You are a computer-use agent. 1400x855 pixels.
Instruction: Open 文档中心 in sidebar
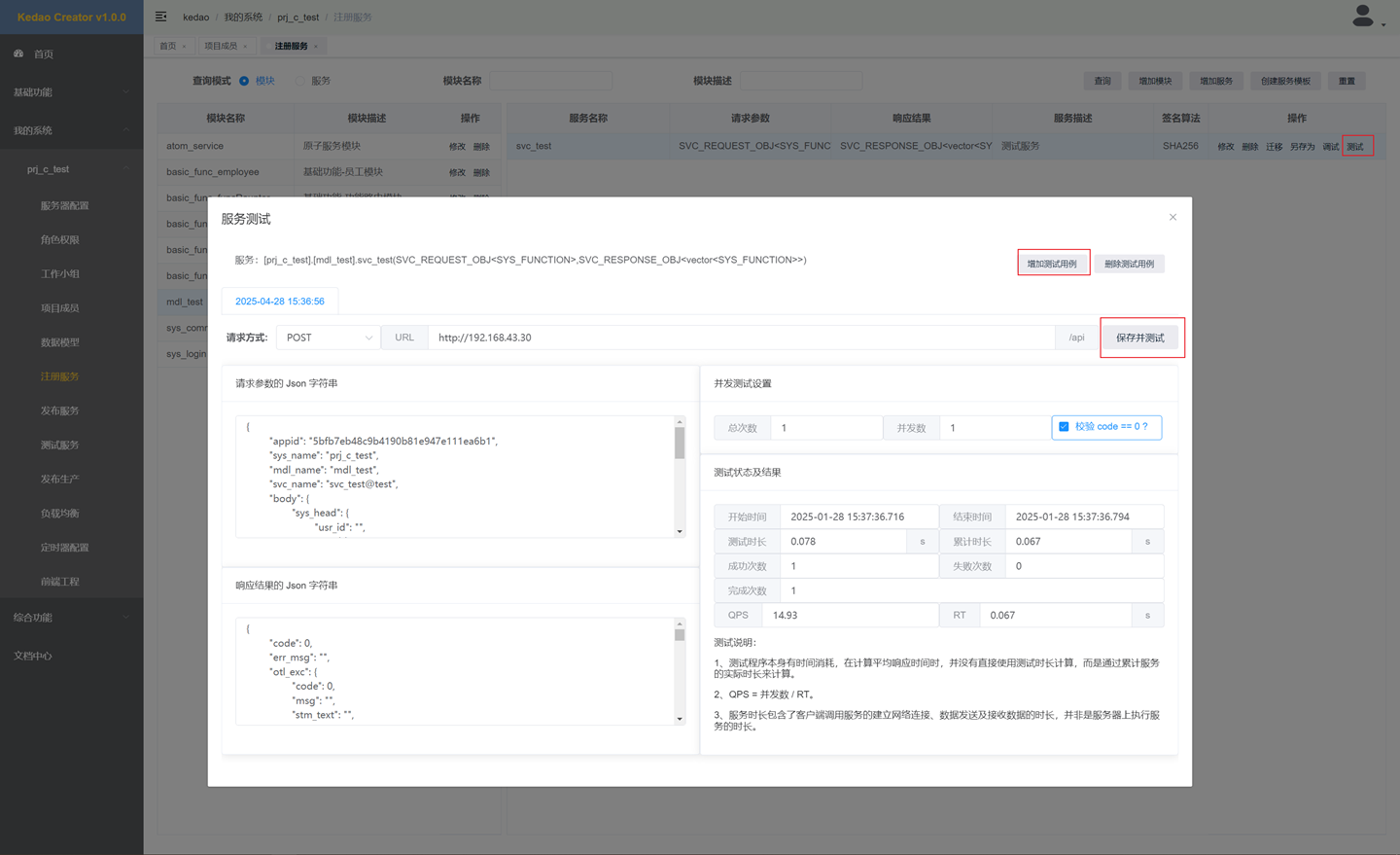coord(33,656)
